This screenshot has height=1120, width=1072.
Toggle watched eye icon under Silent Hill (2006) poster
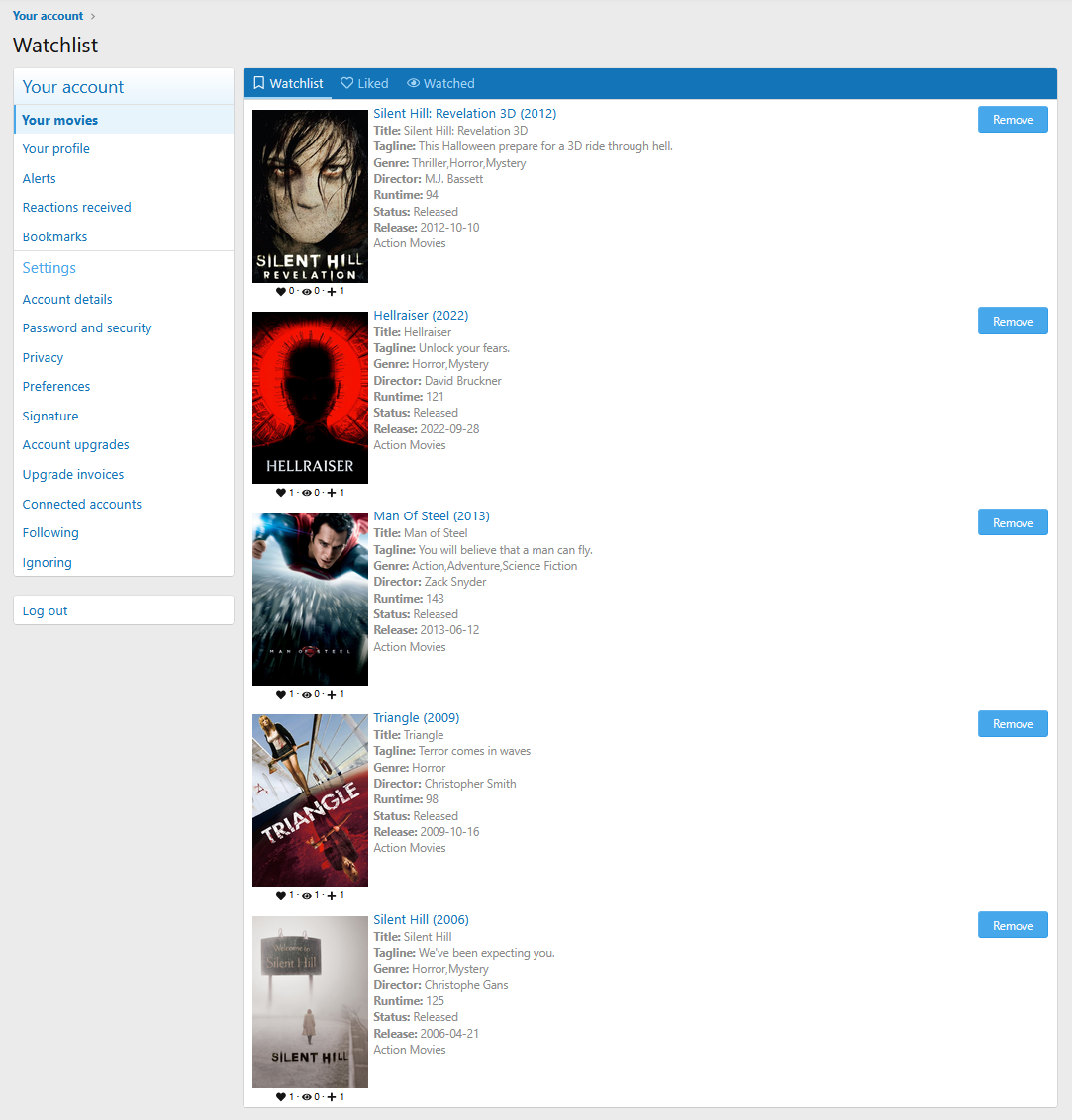click(307, 1097)
